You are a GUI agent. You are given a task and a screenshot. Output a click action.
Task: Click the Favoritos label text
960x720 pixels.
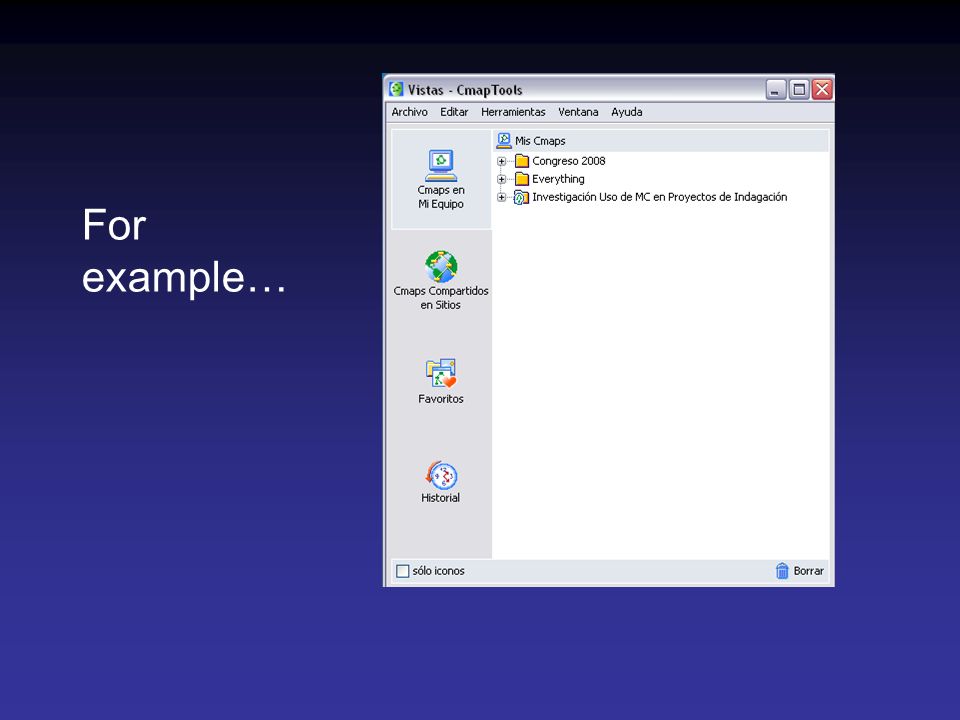[x=441, y=399]
